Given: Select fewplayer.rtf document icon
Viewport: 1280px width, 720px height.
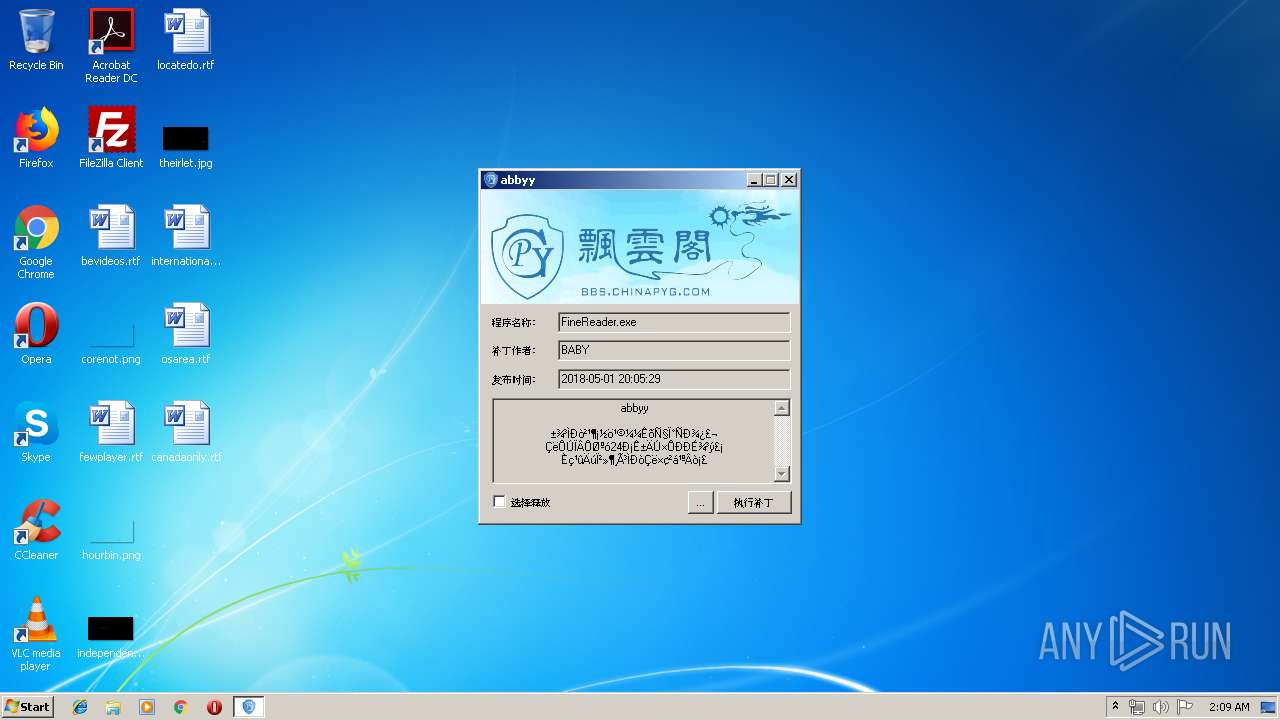Looking at the screenshot, I should [x=111, y=432].
